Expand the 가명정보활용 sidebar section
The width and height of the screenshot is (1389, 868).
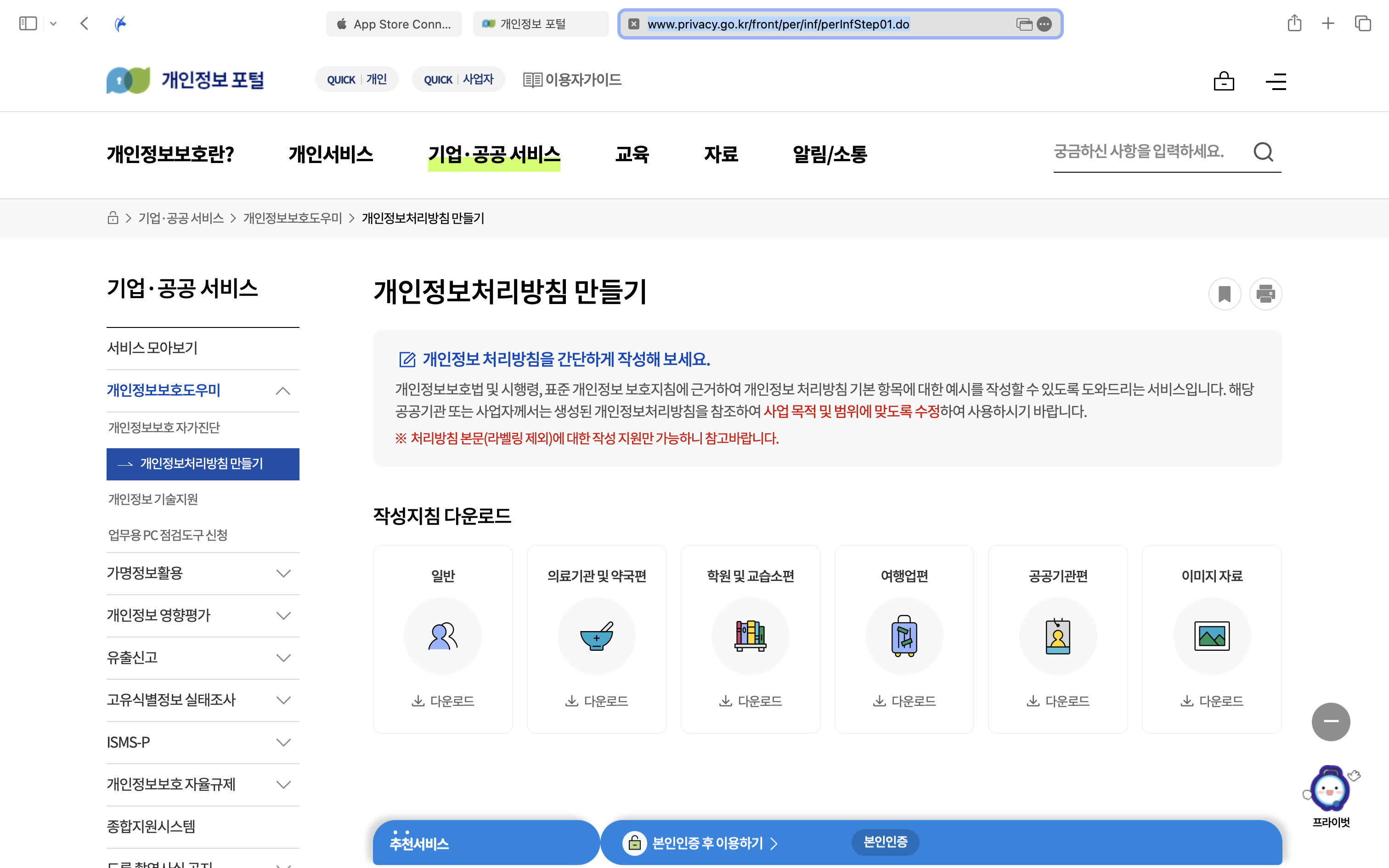[283, 574]
